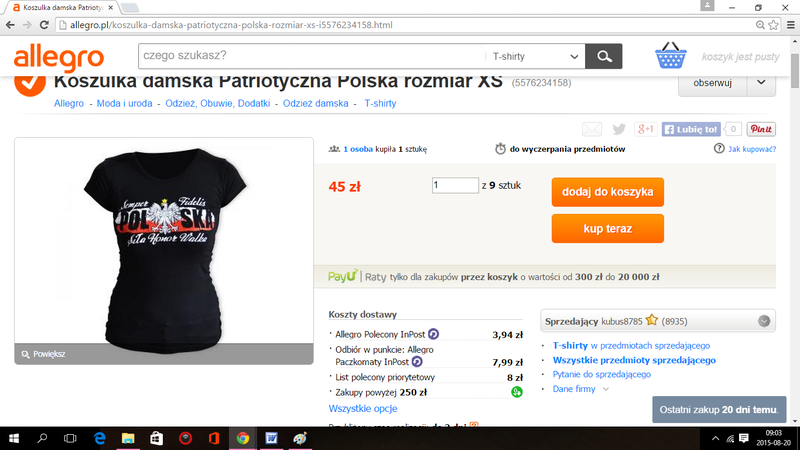The height and width of the screenshot is (450, 800).
Task: Click the kup teraz button
Action: tap(608, 229)
